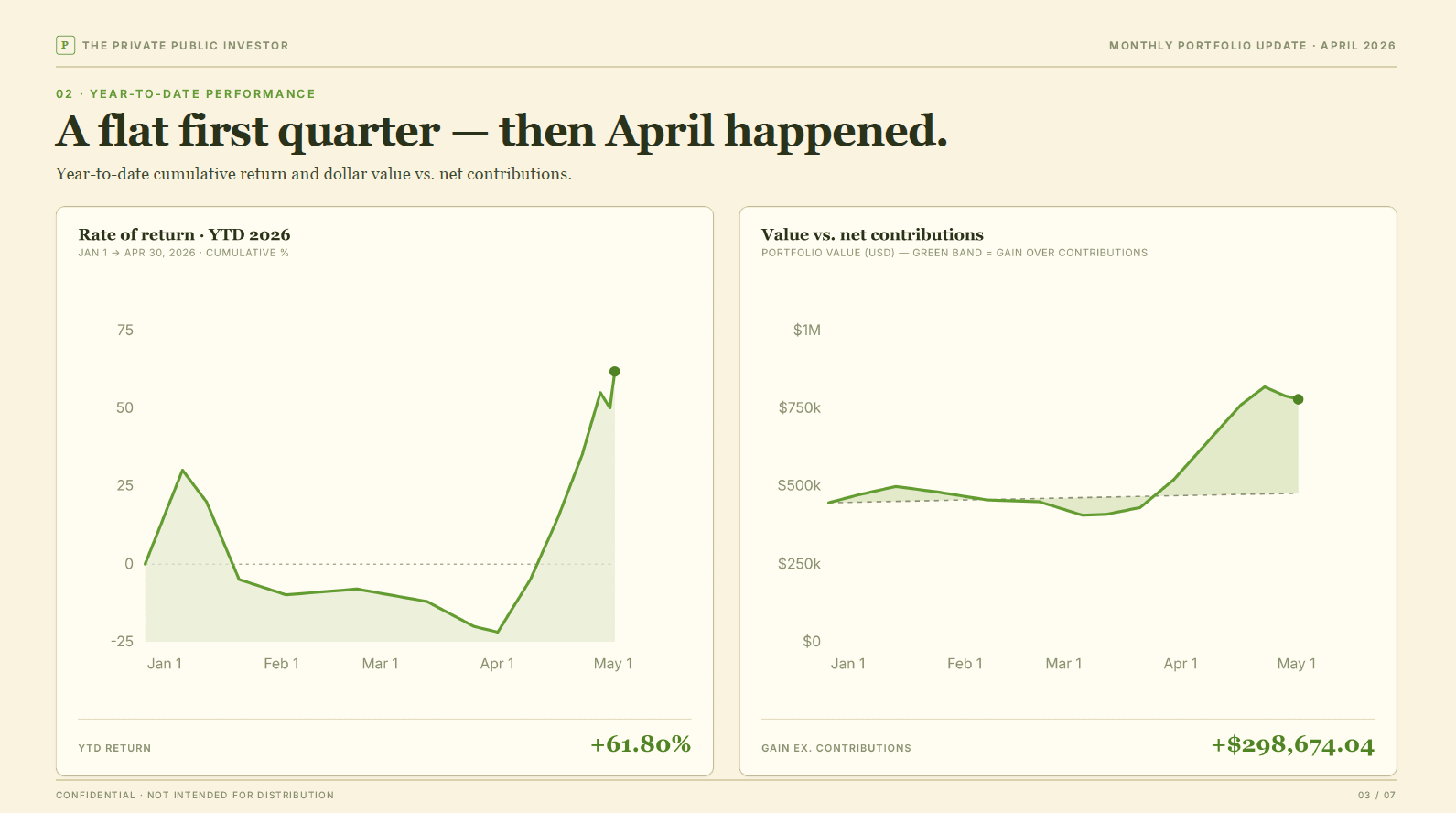Viewport: 1456px width, 813px height.
Task: Select THE PRIVATE PUBLIC INVESTOR header text
Action: pyautogui.click(x=186, y=46)
